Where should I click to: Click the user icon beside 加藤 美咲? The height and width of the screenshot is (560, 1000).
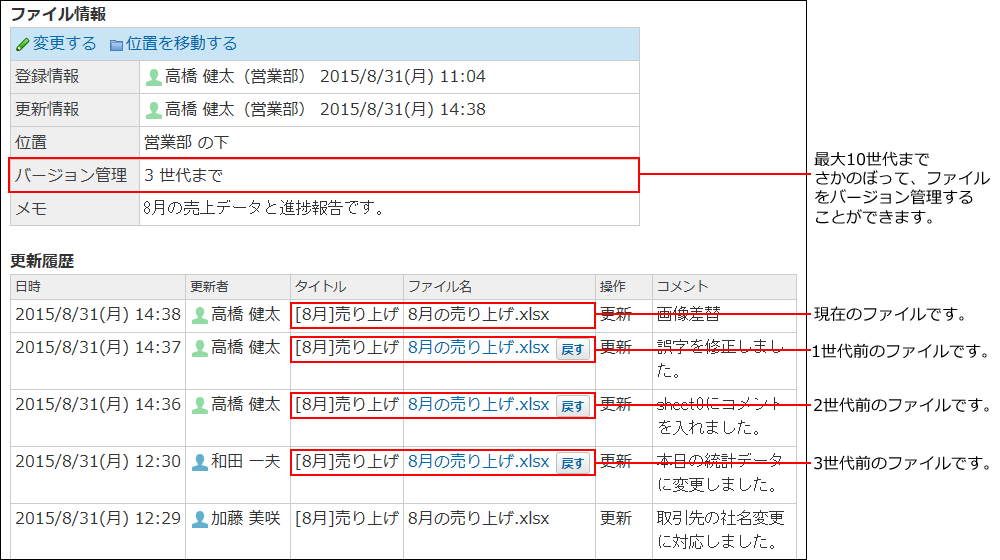(200, 519)
